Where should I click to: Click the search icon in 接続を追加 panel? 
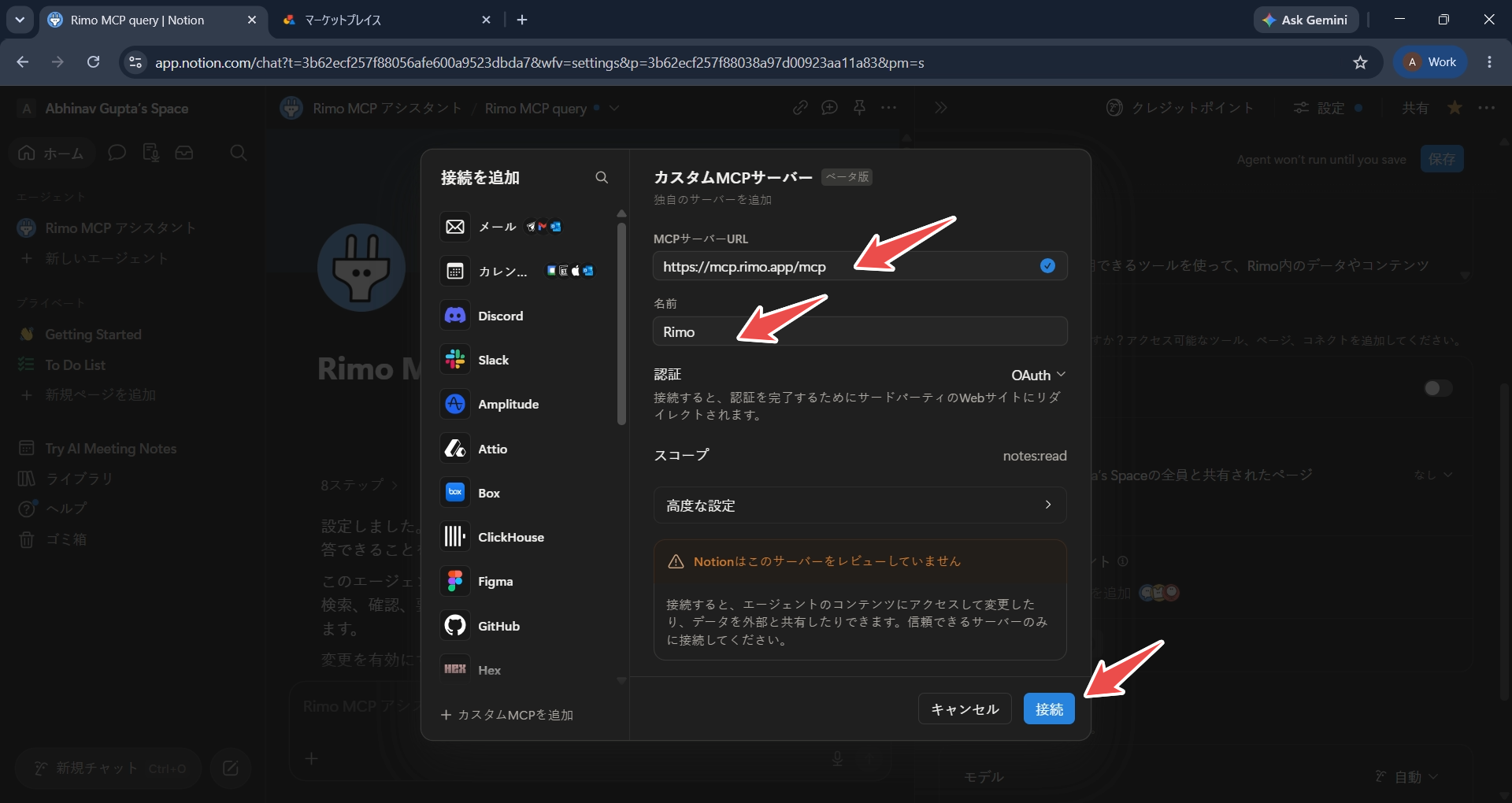pyautogui.click(x=602, y=178)
